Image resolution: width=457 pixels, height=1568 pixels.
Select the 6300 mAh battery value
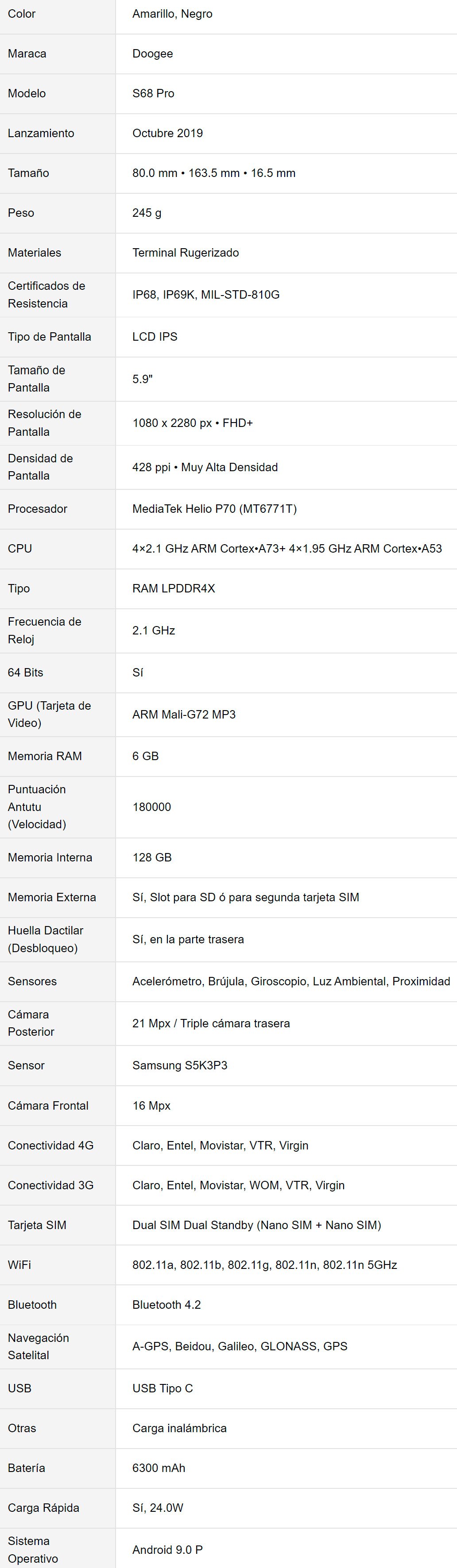[159, 1468]
